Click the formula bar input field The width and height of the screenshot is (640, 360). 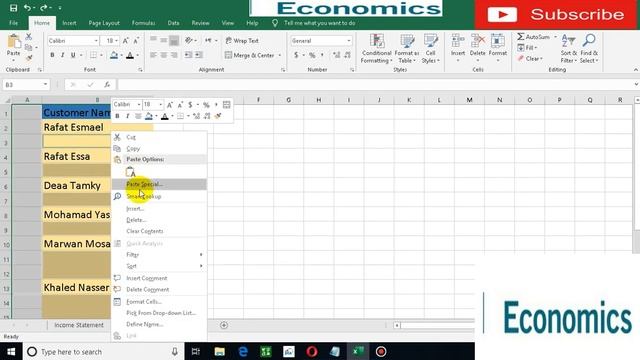(376, 84)
